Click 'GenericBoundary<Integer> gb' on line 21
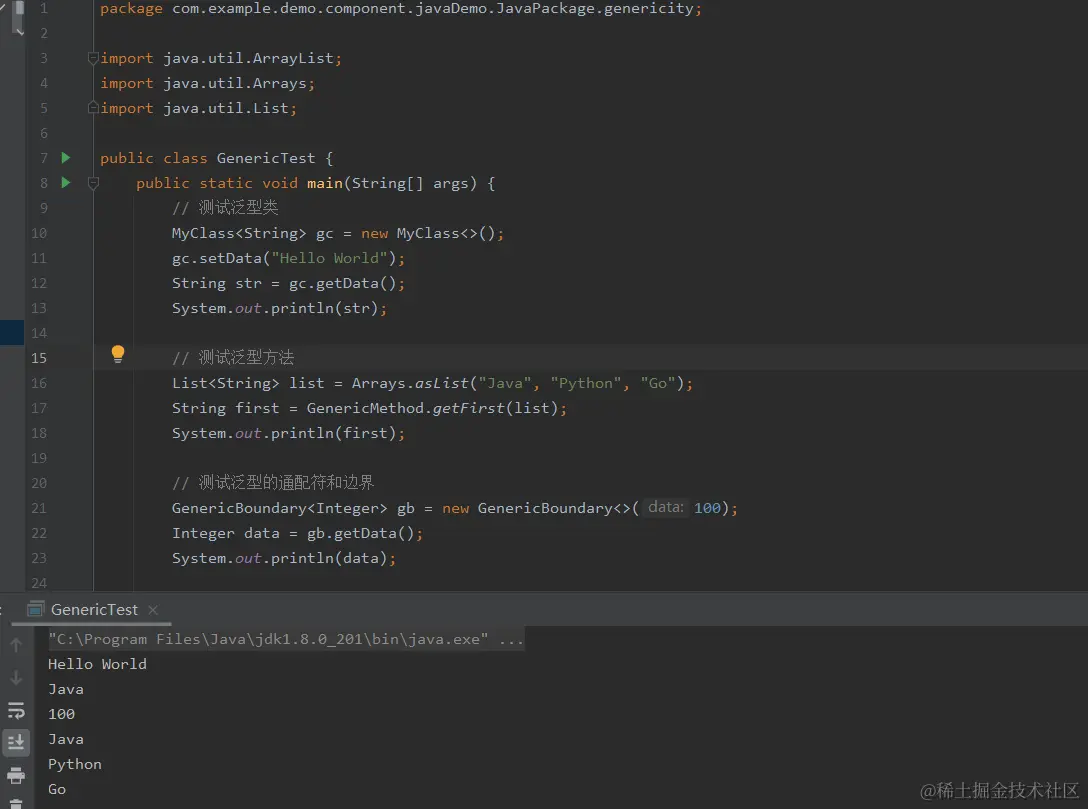 (294, 508)
